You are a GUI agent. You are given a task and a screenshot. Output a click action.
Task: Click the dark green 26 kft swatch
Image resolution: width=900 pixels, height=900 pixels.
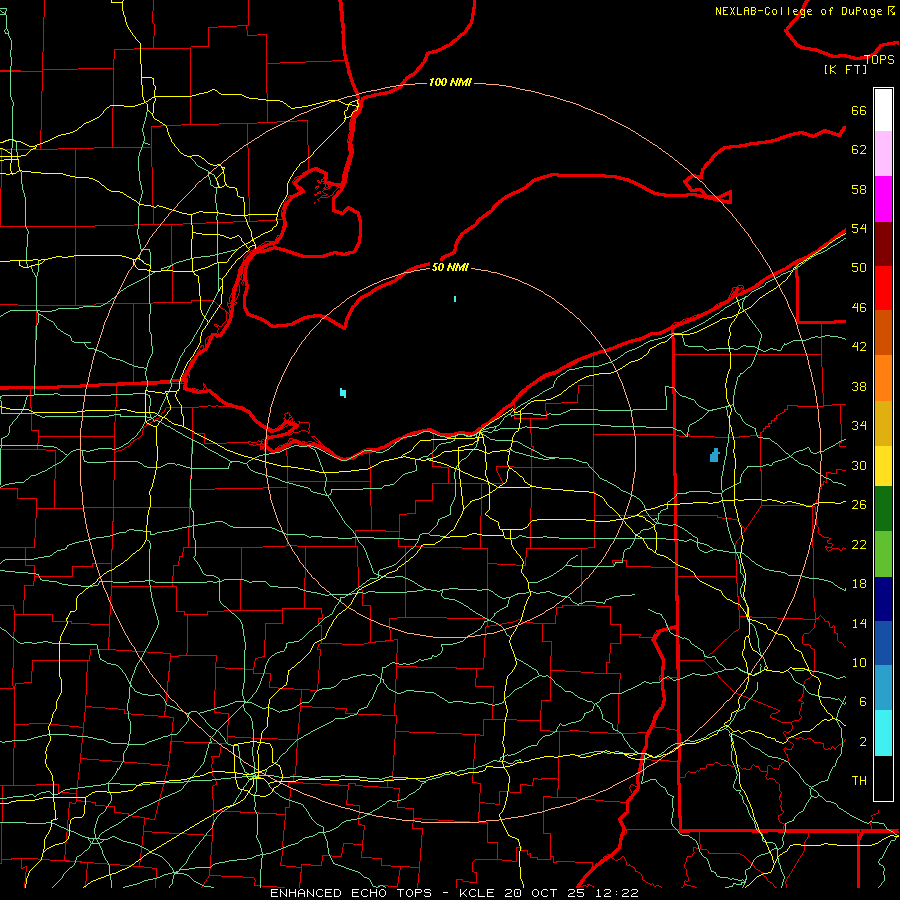883,509
